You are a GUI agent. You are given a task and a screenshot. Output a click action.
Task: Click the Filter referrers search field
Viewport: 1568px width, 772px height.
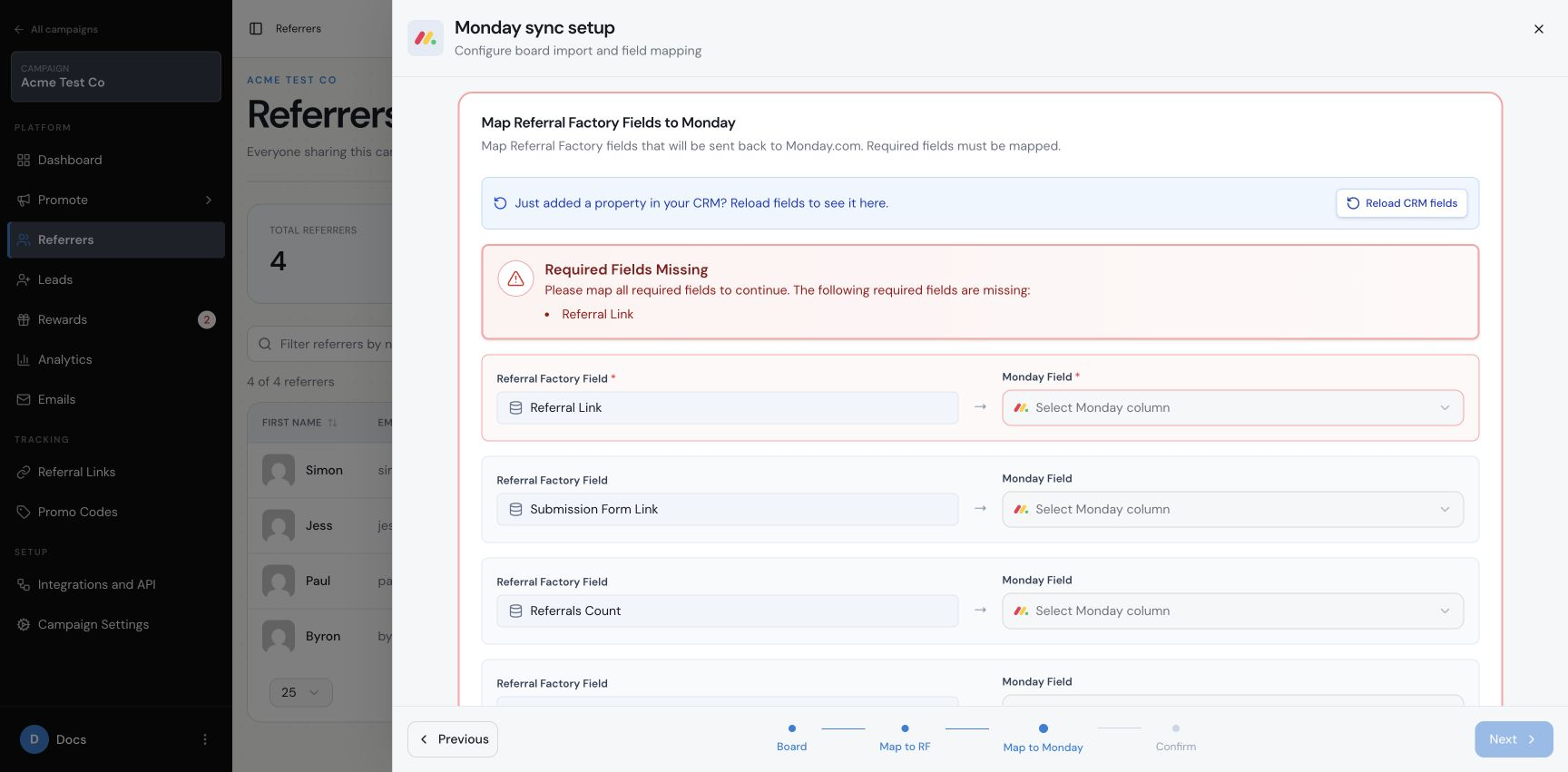coord(320,345)
